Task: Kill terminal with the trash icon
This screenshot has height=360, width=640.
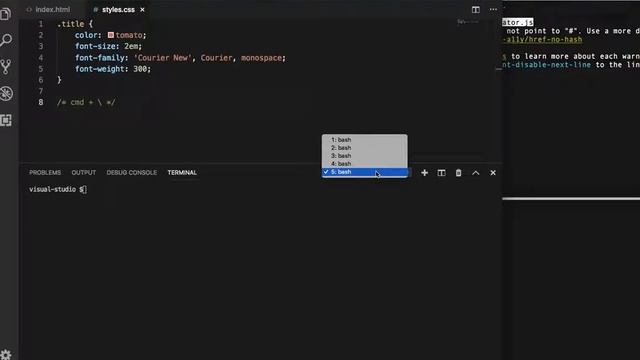Action: coord(458,173)
